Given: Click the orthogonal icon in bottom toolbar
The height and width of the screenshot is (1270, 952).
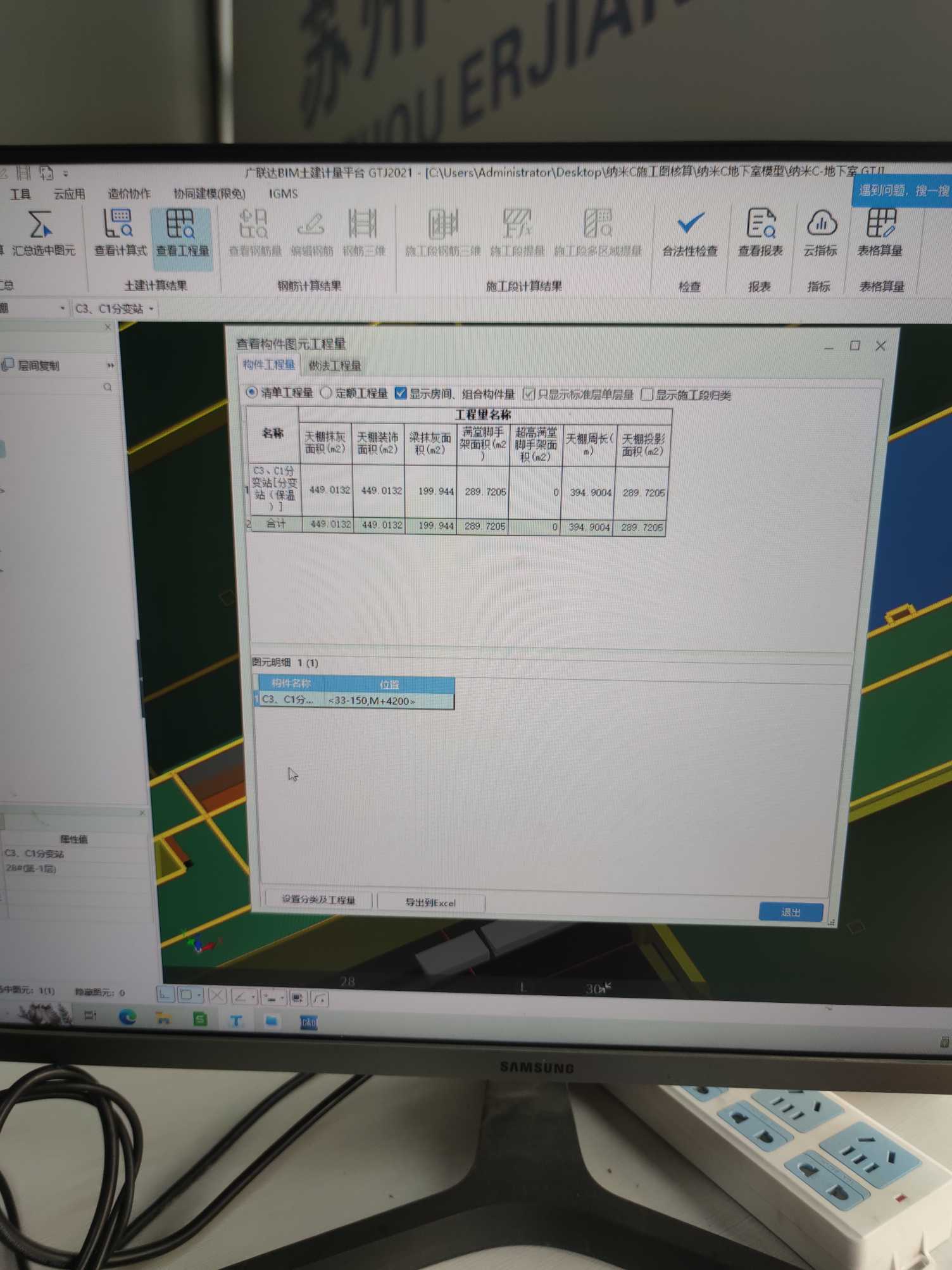Looking at the screenshot, I should tap(165, 995).
